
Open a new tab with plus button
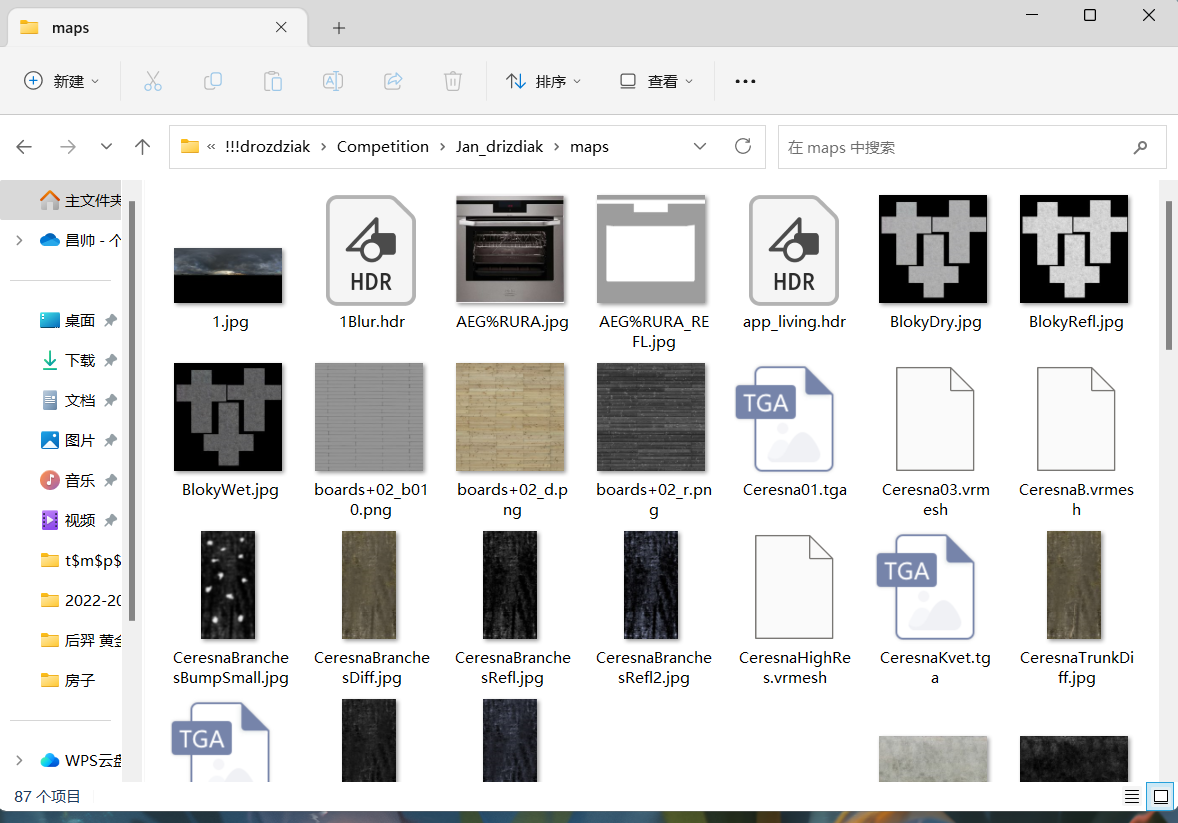point(339,28)
